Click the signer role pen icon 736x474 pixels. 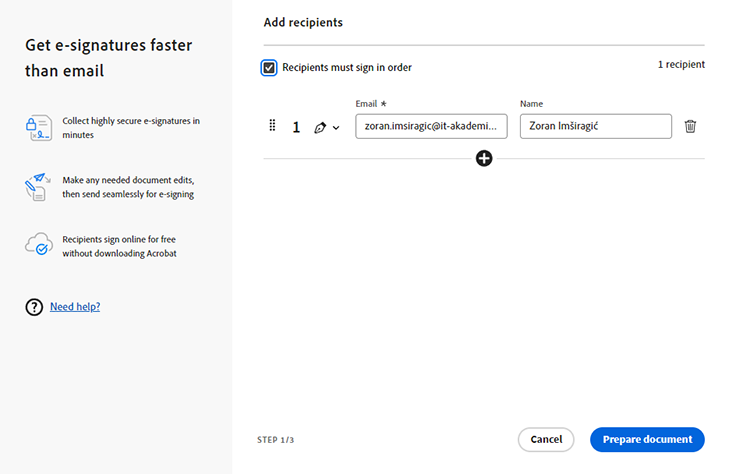(x=320, y=127)
